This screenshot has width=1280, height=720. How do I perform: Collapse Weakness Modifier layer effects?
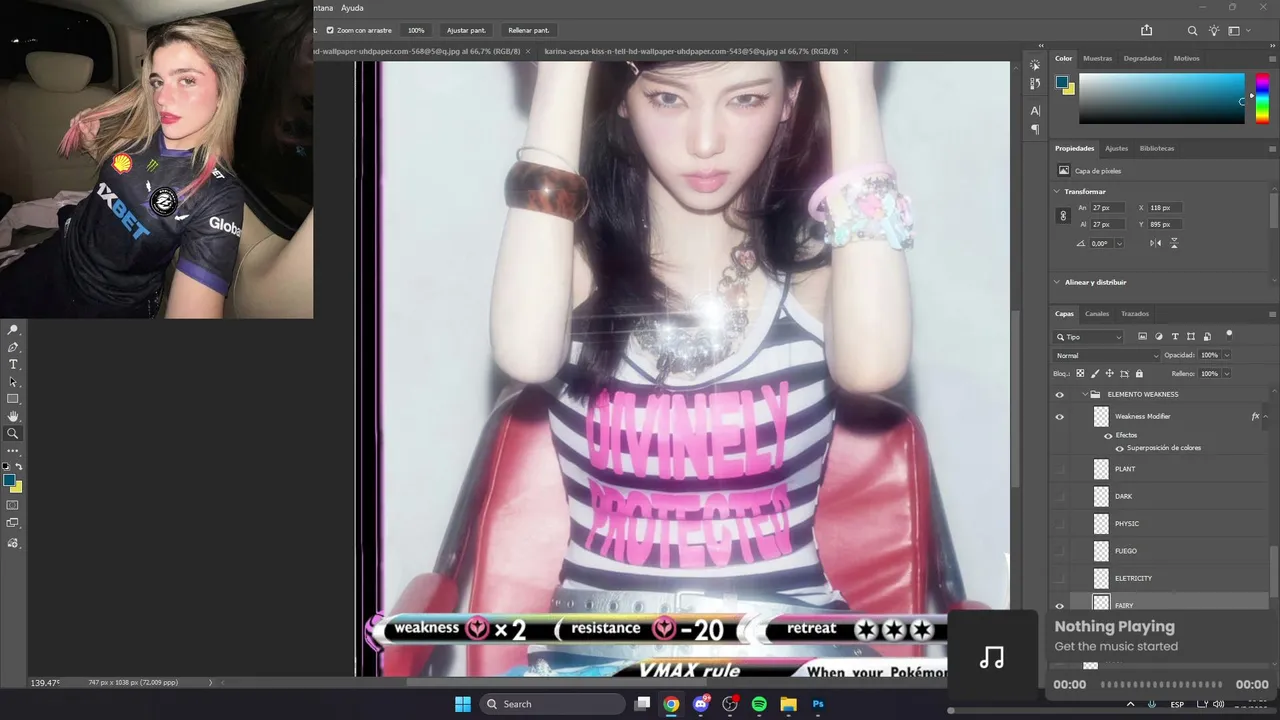(x=1266, y=416)
